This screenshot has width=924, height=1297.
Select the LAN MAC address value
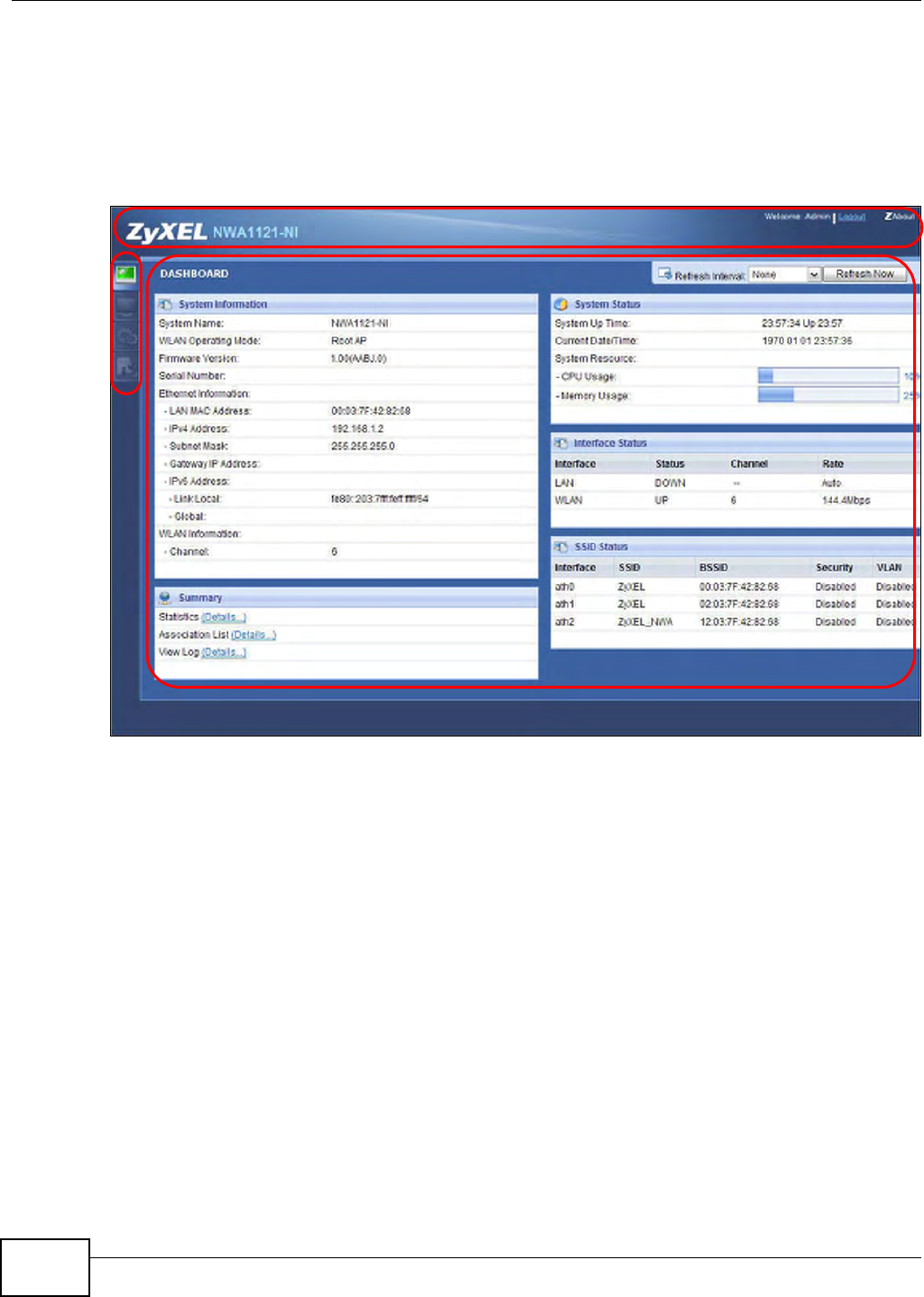371,411
